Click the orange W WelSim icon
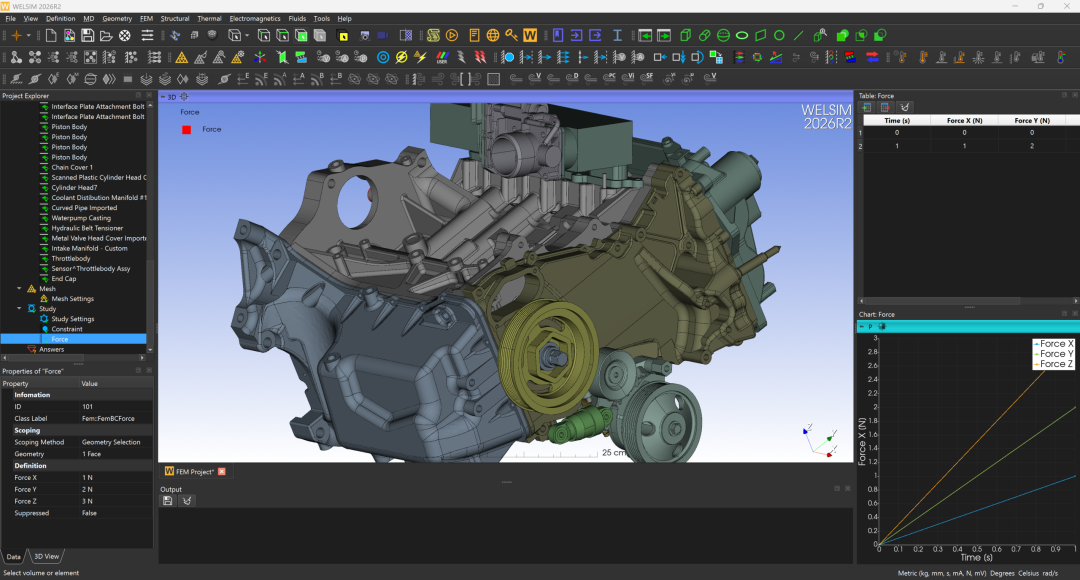This screenshot has width=1080, height=580. coord(530,35)
